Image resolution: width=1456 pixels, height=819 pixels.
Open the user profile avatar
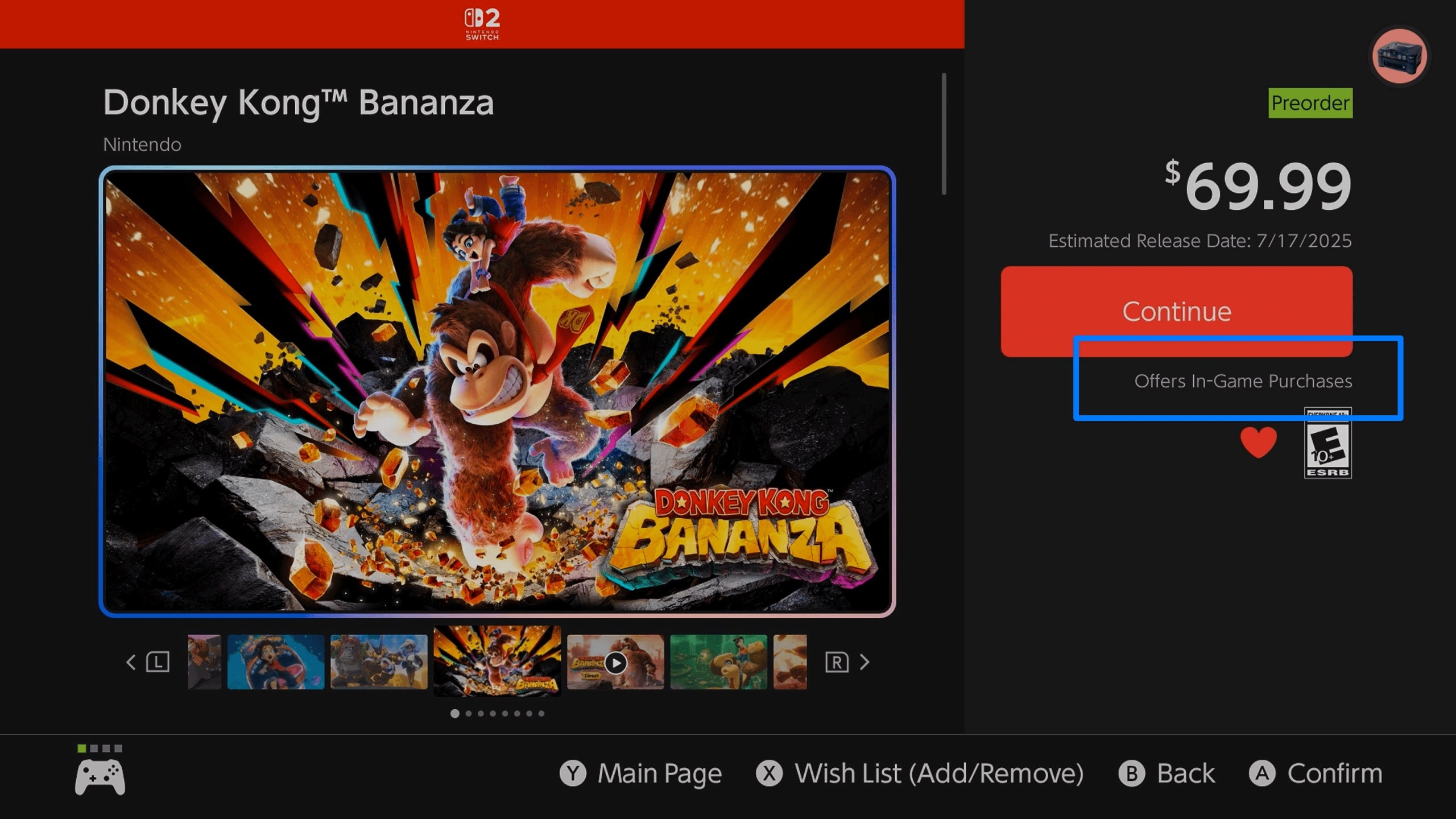coord(1399,56)
